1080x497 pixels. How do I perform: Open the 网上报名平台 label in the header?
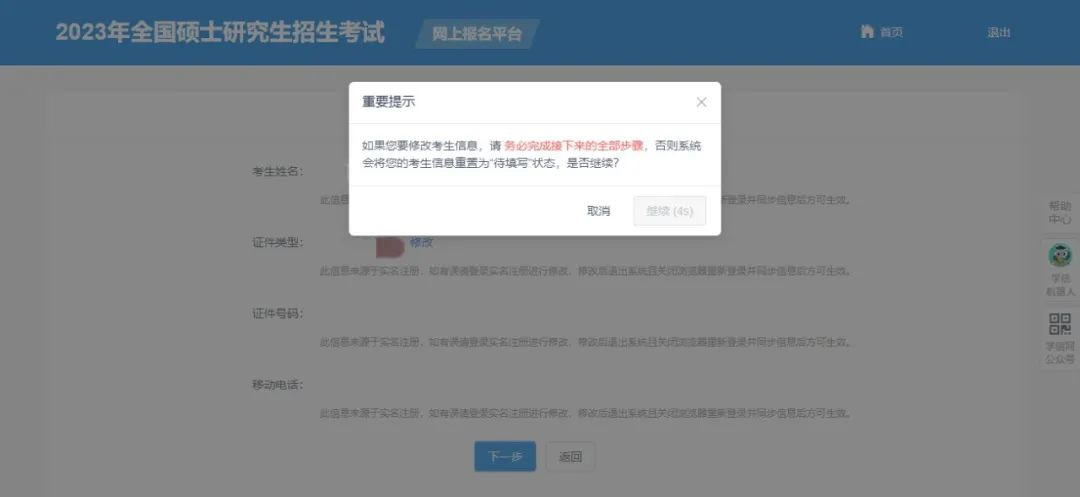[x=477, y=34]
